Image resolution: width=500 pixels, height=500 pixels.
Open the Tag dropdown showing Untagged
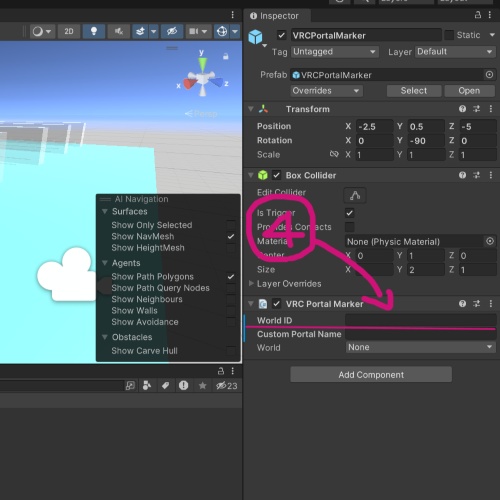point(334,52)
